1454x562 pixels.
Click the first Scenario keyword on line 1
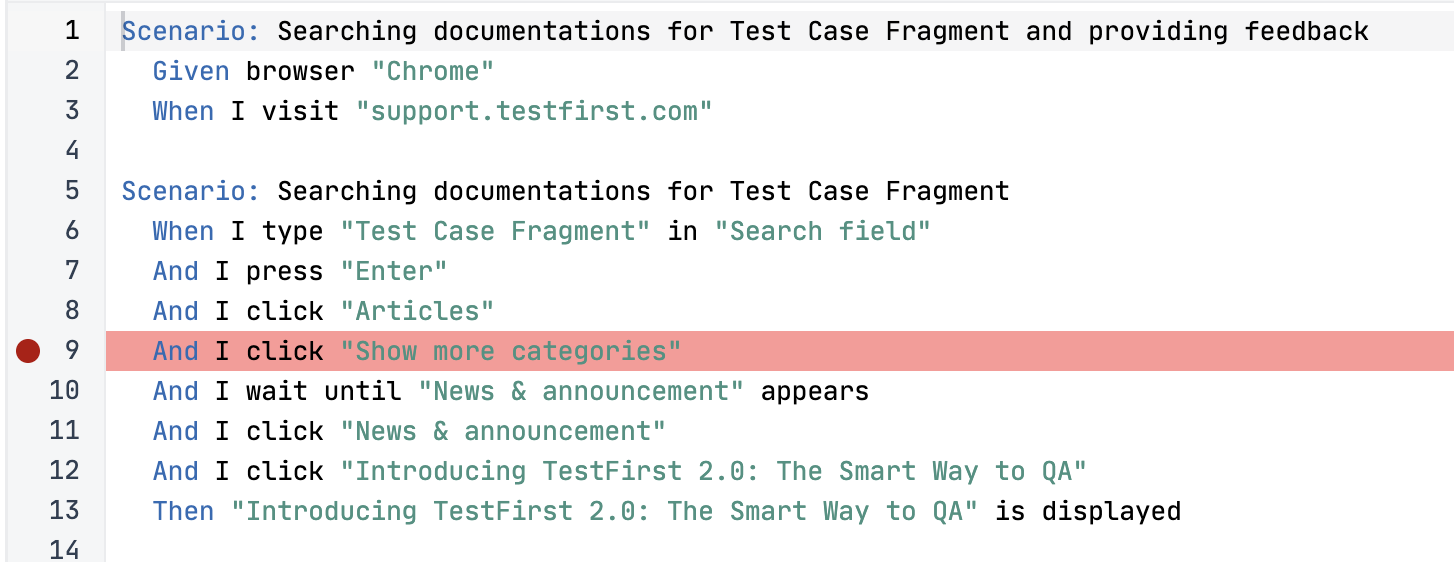pos(191,31)
